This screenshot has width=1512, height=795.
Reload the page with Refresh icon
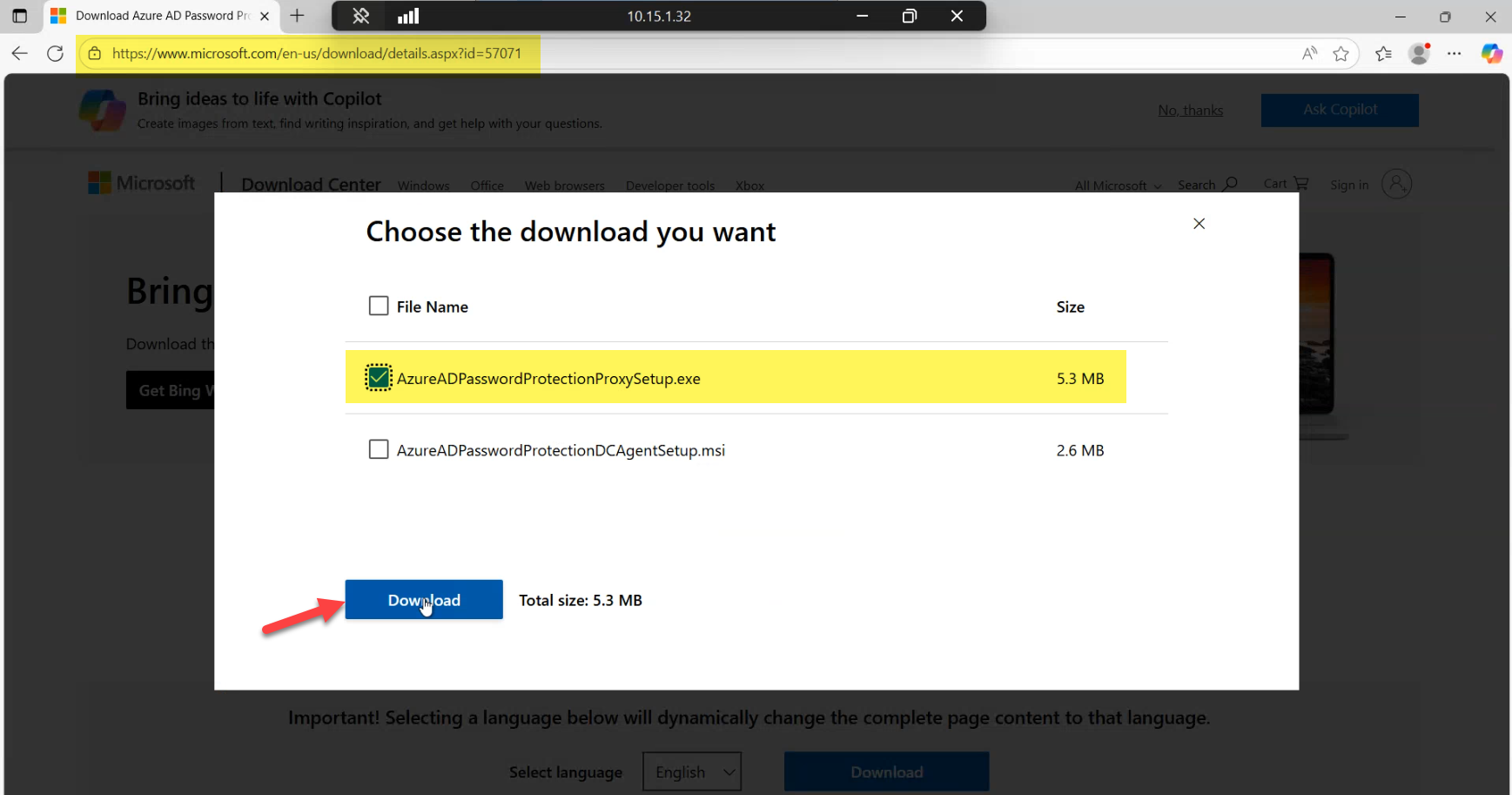click(55, 54)
